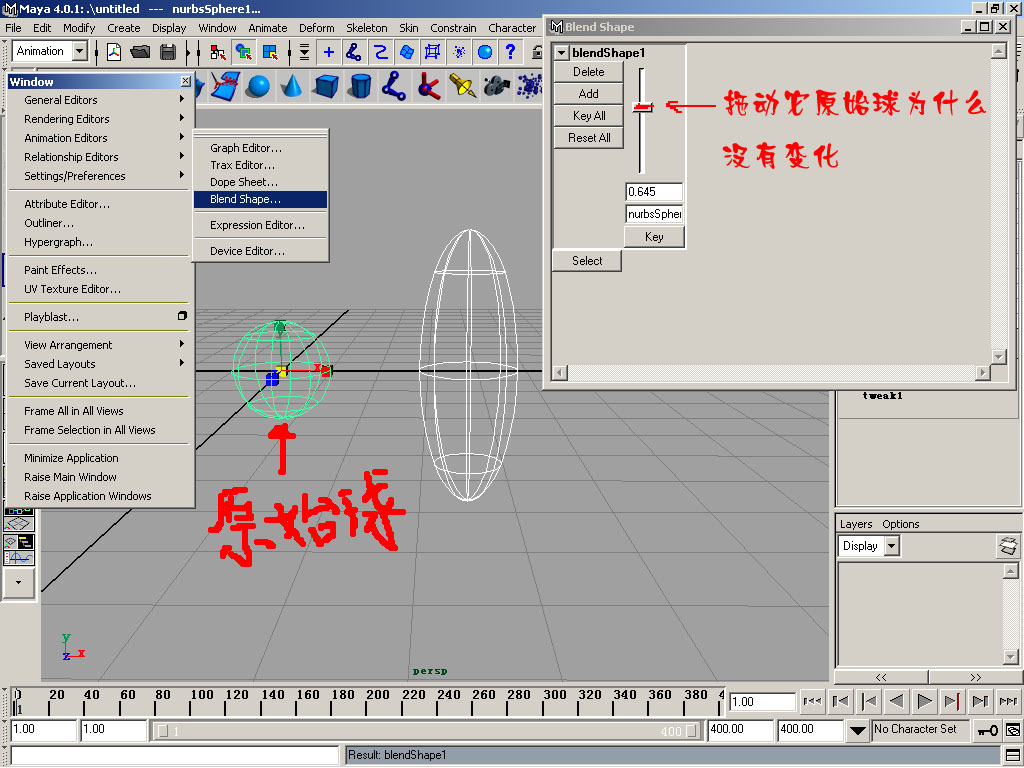
Task: Open the selection masks arrow menu
Action: point(304,52)
